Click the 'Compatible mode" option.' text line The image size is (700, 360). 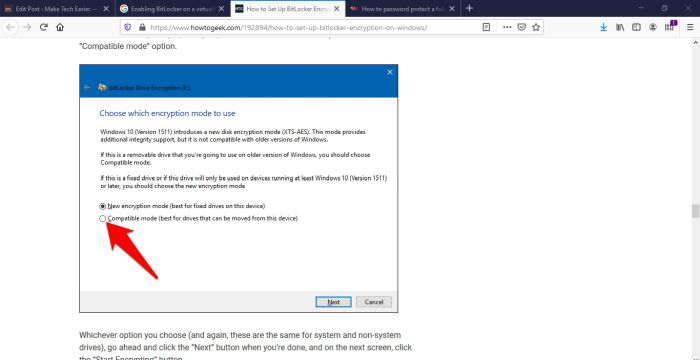(128, 46)
